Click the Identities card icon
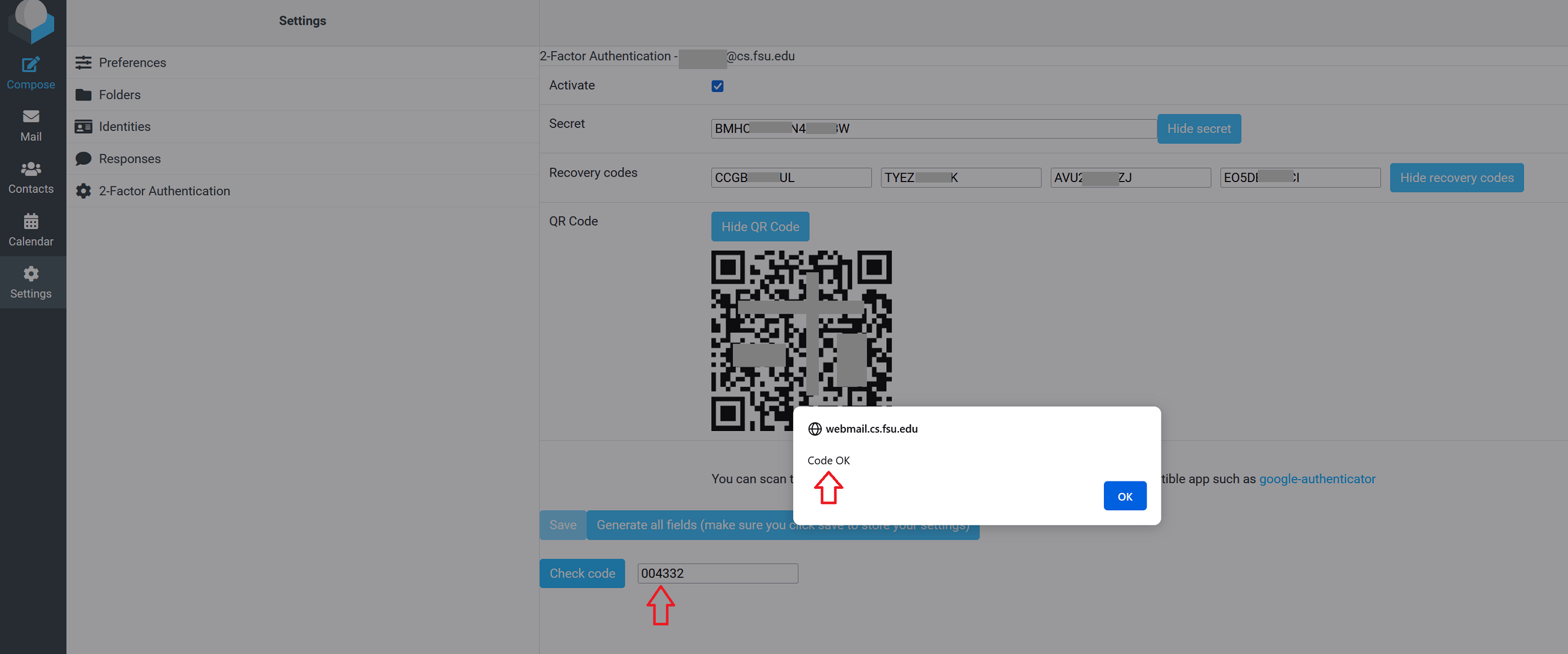This screenshot has height=654, width=1568. point(84,127)
